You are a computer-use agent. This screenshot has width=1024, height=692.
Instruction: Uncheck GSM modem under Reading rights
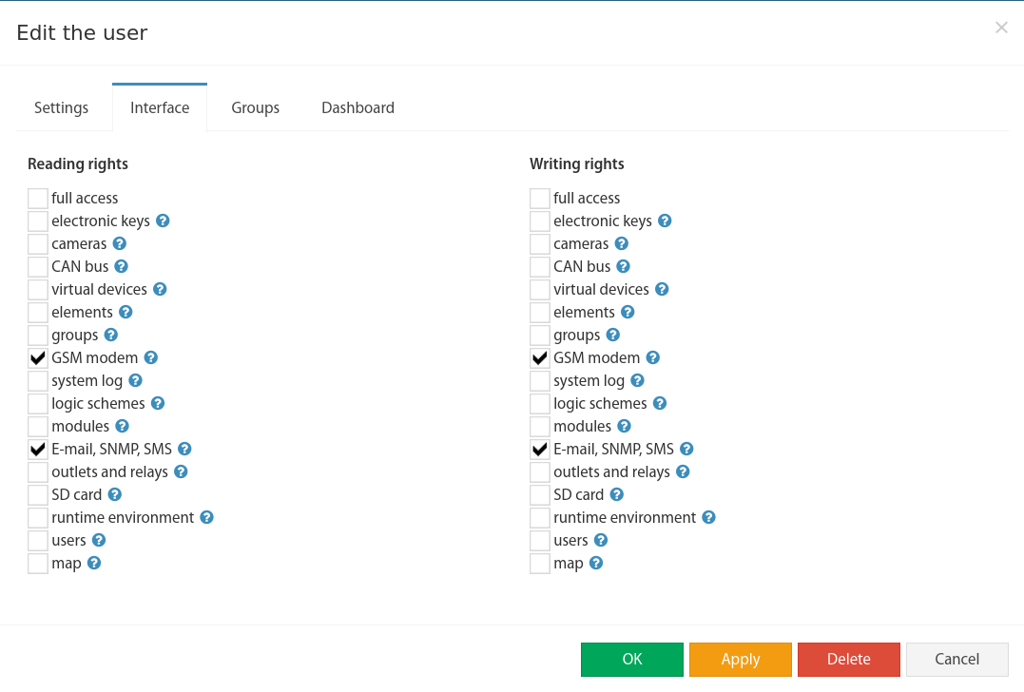(x=38, y=358)
